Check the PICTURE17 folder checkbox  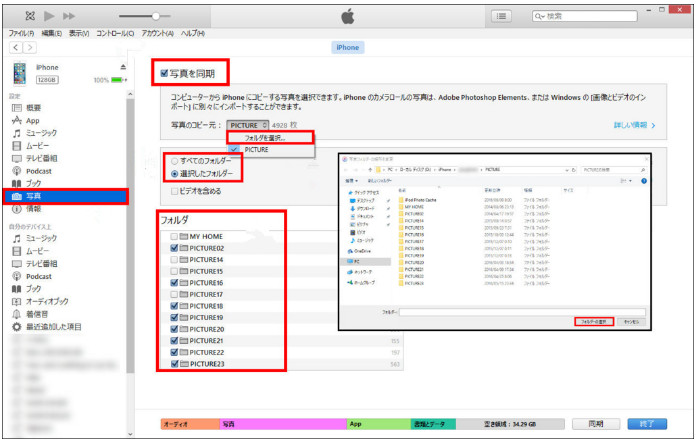coord(174,294)
